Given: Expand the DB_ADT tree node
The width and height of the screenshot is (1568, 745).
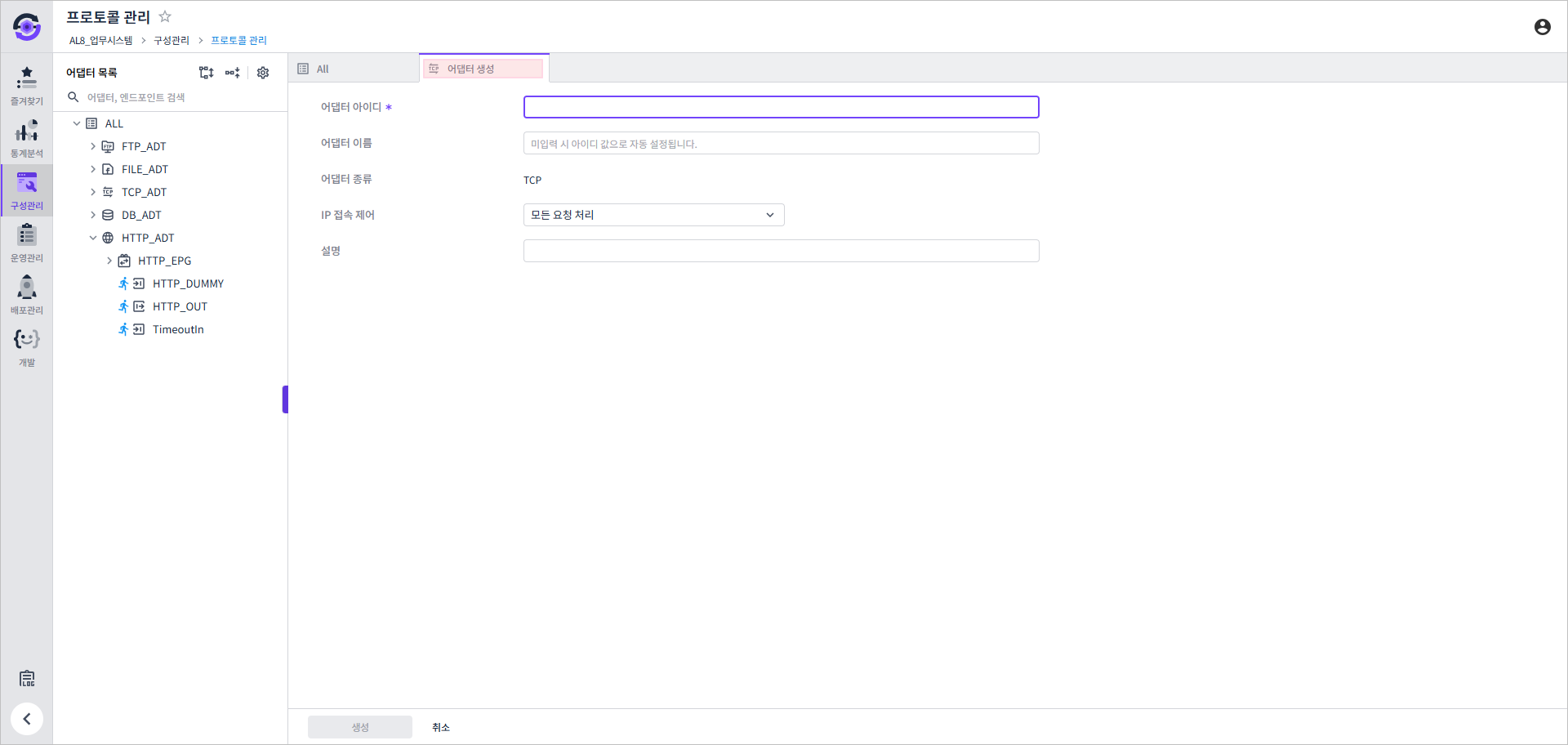Looking at the screenshot, I should point(93,215).
